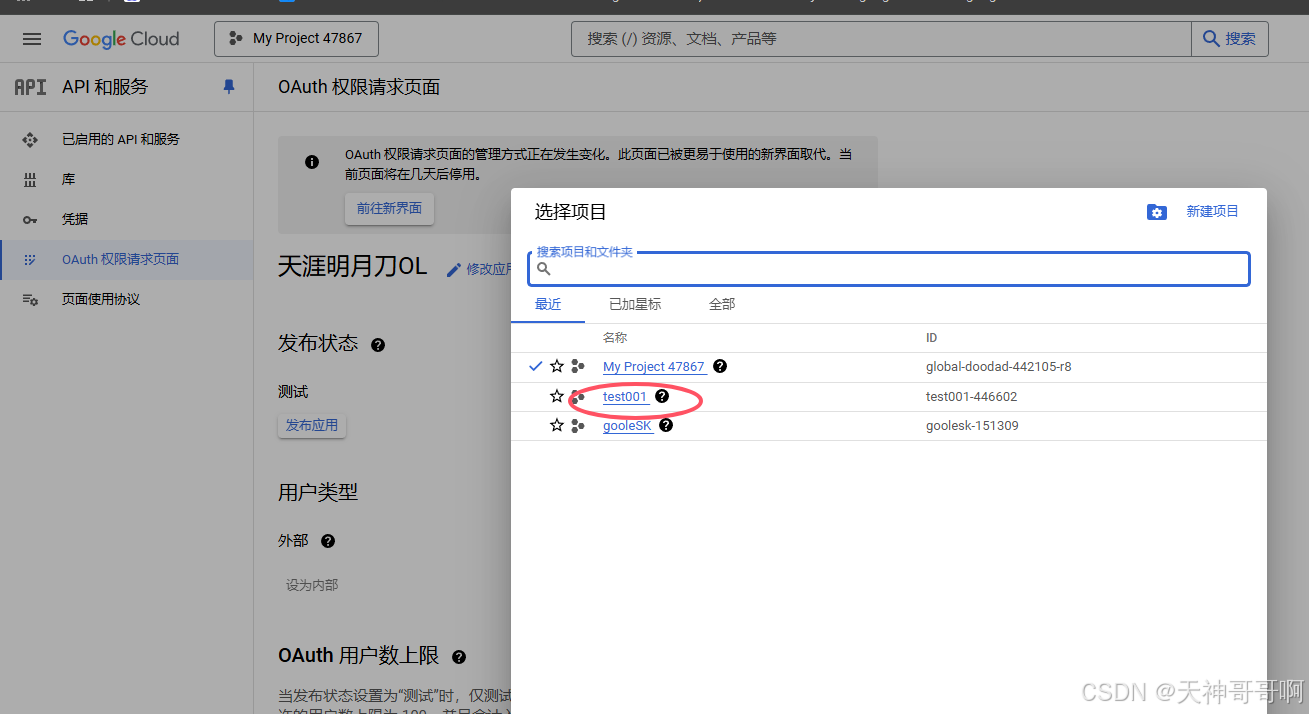Click the Google Cloud logo
1309x714 pixels.
pyautogui.click(x=121, y=39)
